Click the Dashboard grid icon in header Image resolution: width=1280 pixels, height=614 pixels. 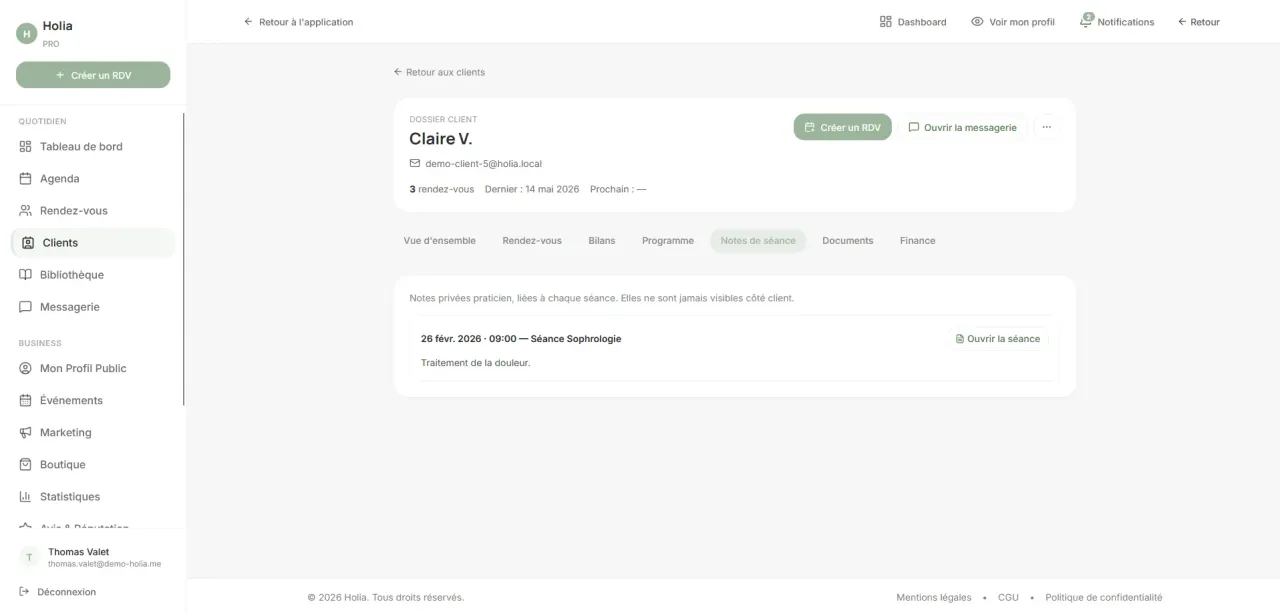point(886,22)
